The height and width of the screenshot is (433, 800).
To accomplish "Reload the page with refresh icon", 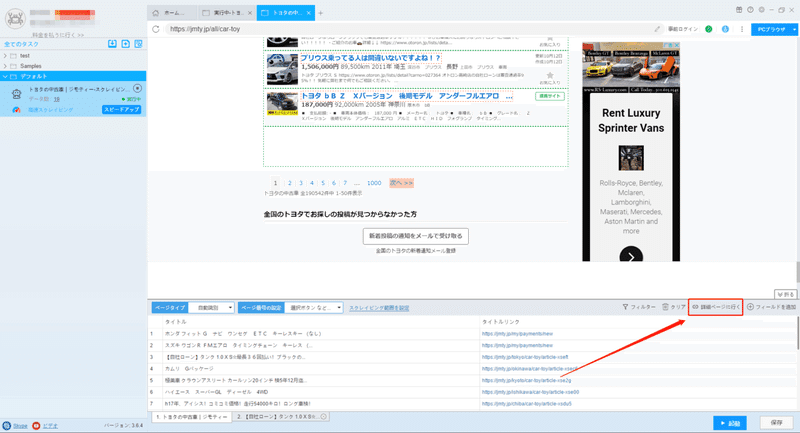I will coord(156,29).
